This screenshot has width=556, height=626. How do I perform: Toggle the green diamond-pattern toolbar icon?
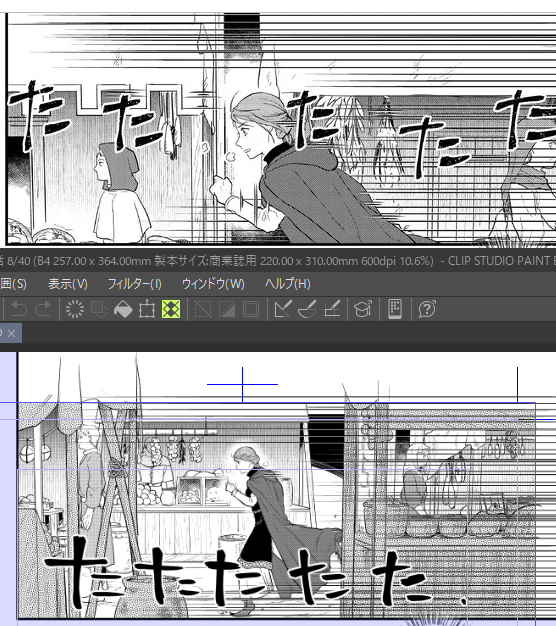point(171,309)
